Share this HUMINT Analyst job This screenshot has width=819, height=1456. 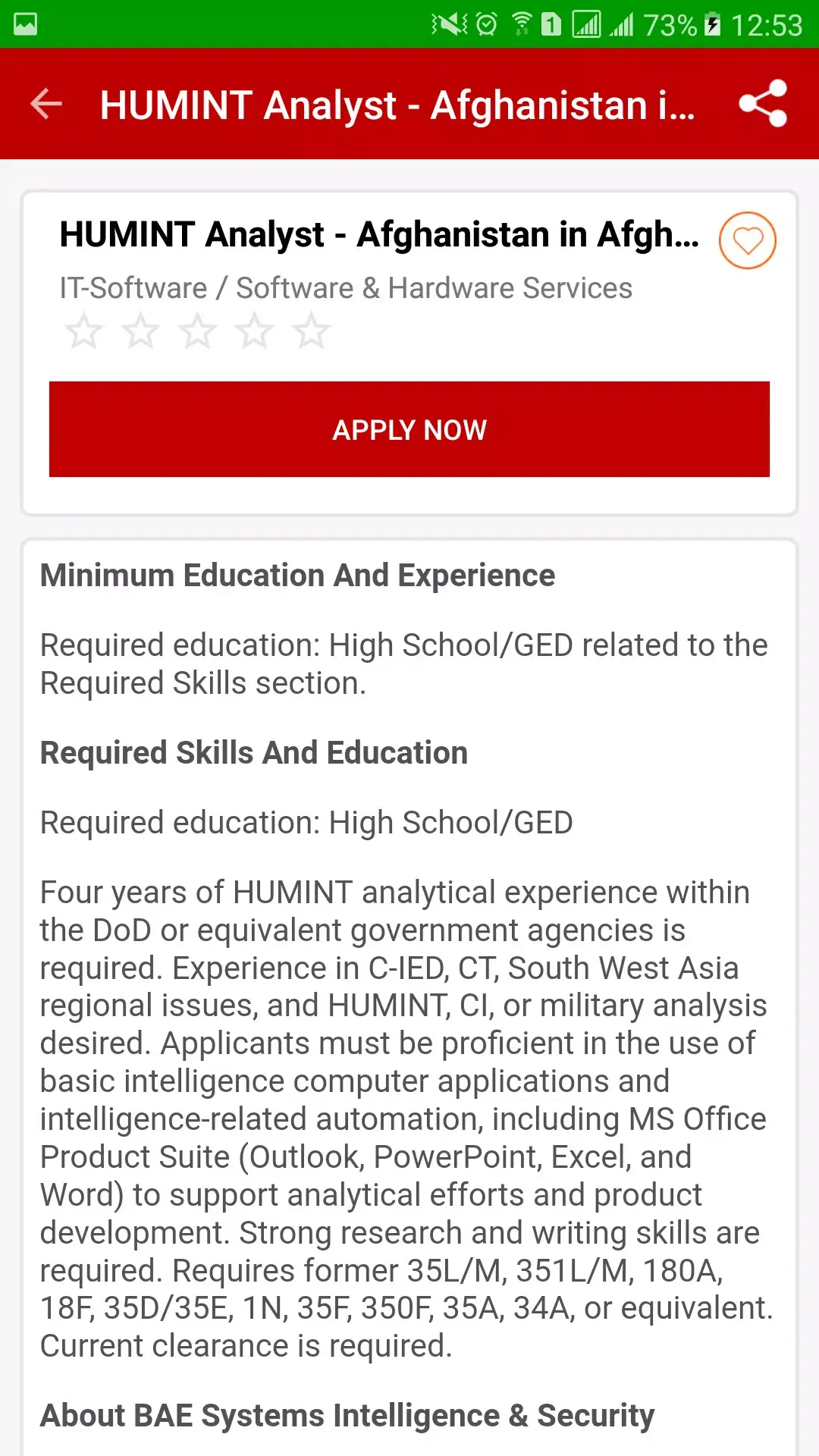tap(763, 104)
